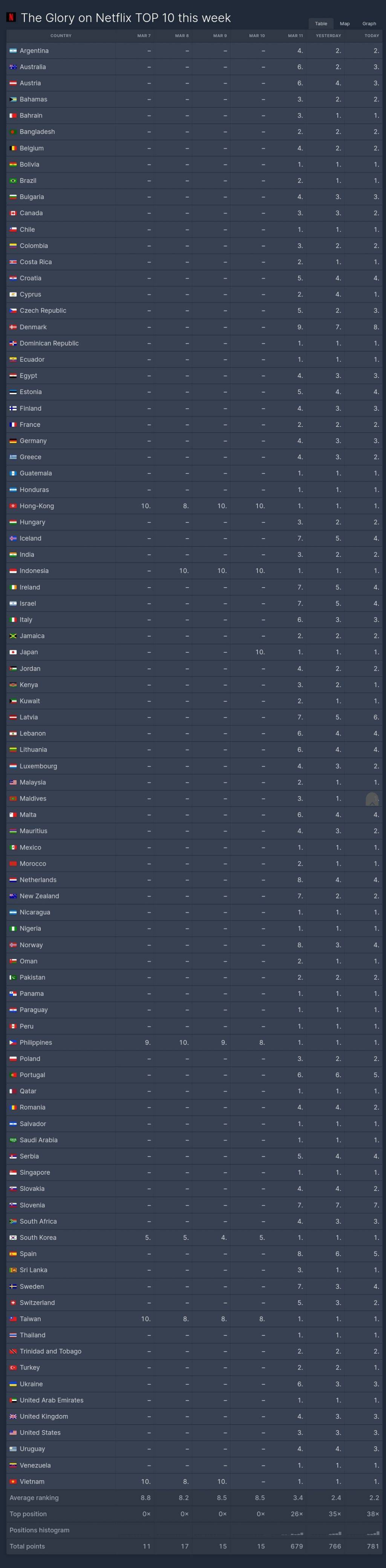Click the Mar 11 column header
Image resolution: width=386 pixels, height=1568 pixels.
tap(295, 36)
